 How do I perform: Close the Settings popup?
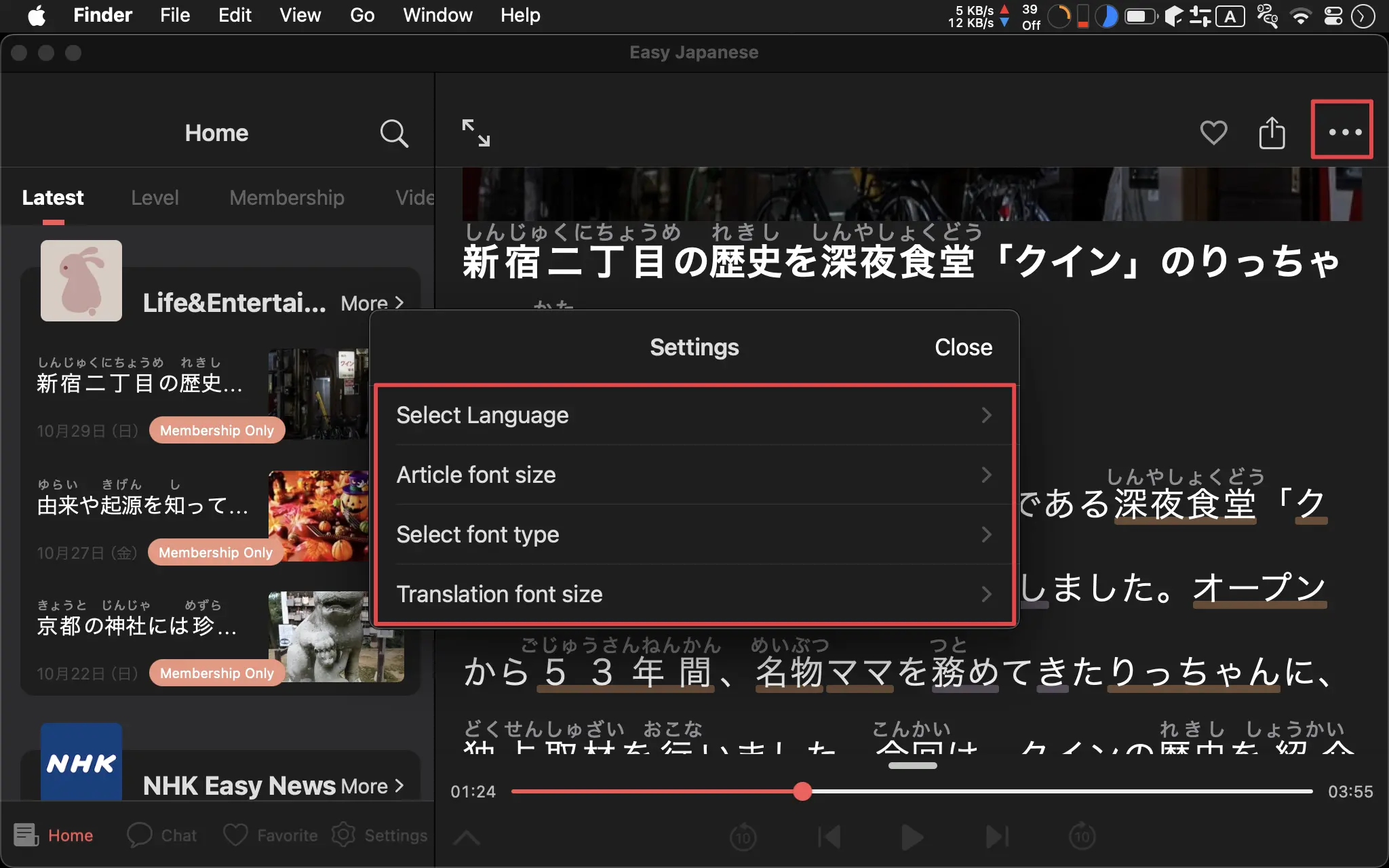point(963,347)
